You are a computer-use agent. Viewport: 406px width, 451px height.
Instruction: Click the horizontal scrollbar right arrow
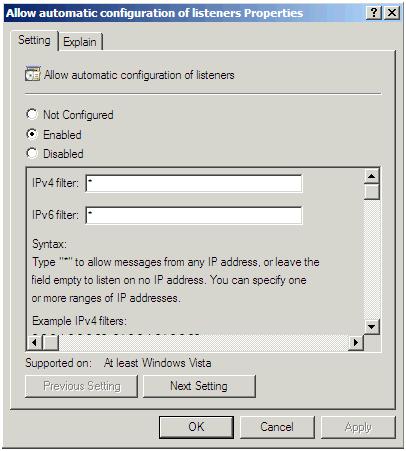point(356,342)
